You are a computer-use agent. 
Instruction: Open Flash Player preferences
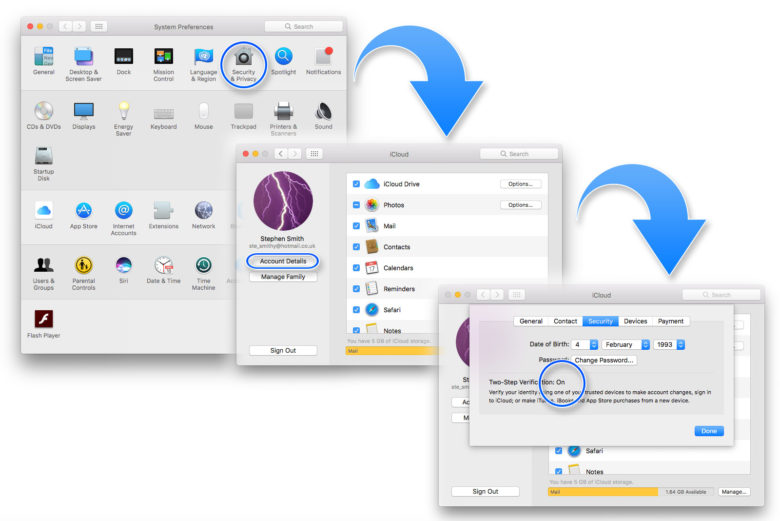click(44, 319)
